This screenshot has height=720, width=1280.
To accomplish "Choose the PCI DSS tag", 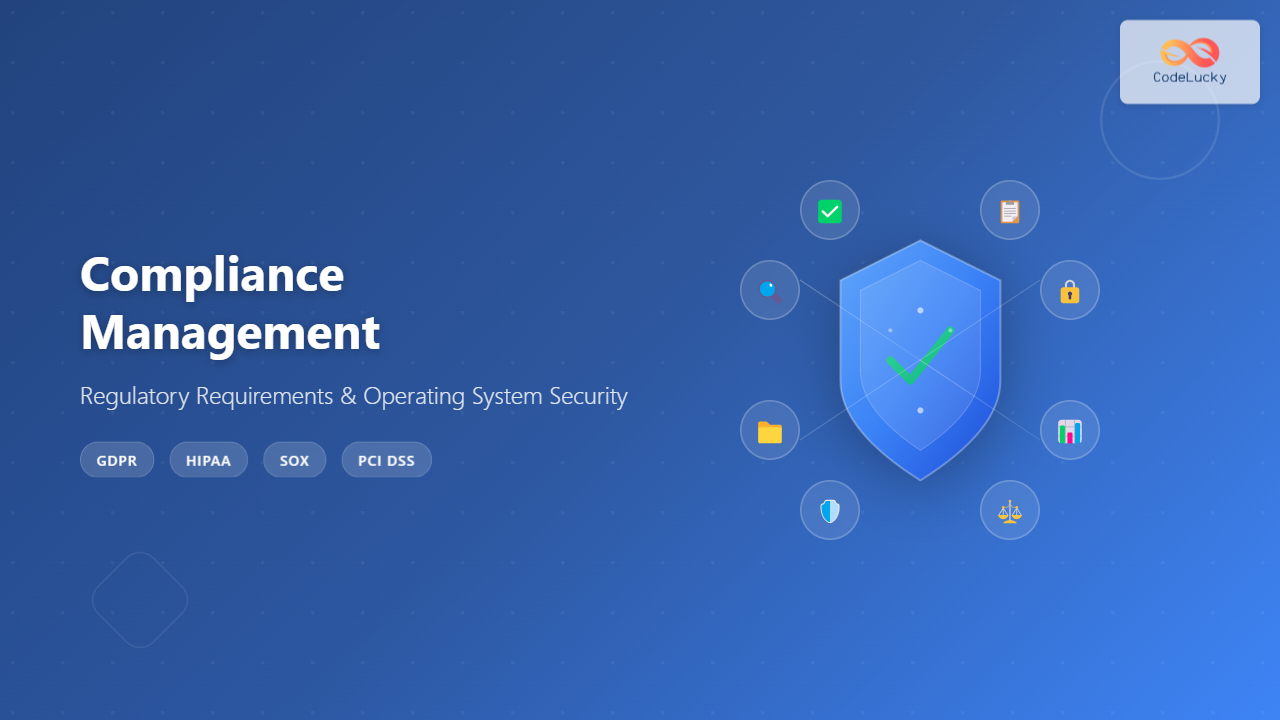I will click(386, 461).
